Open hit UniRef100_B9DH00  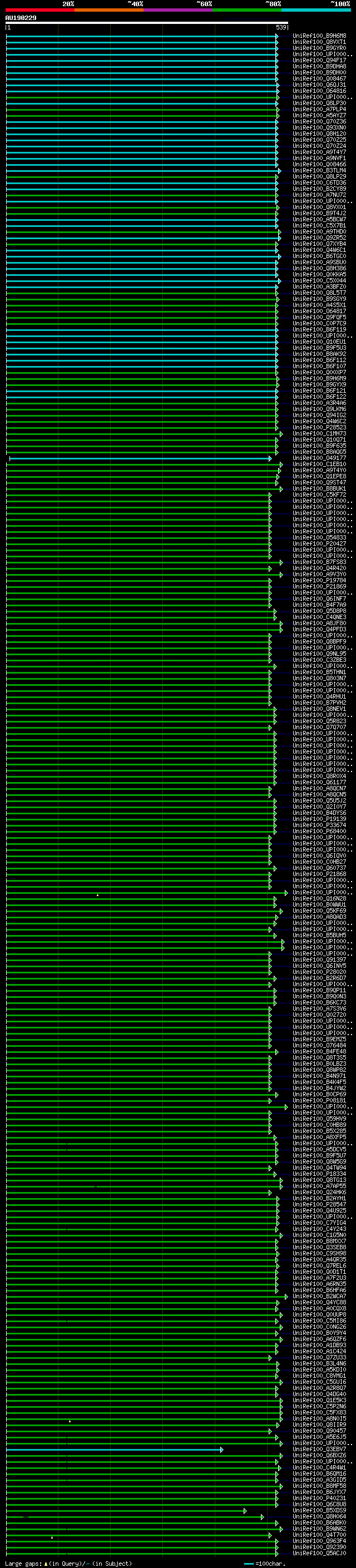pos(319,72)
